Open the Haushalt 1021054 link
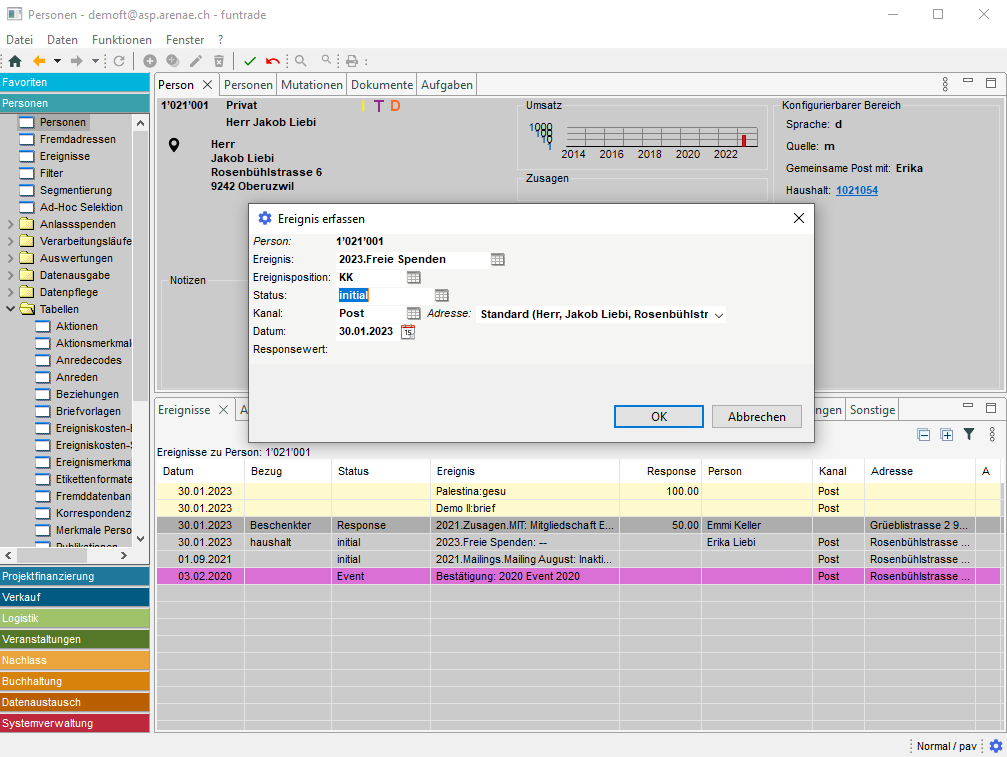Screen dimensions: 1007x757 pyautogui.click(x=857, y=190)
